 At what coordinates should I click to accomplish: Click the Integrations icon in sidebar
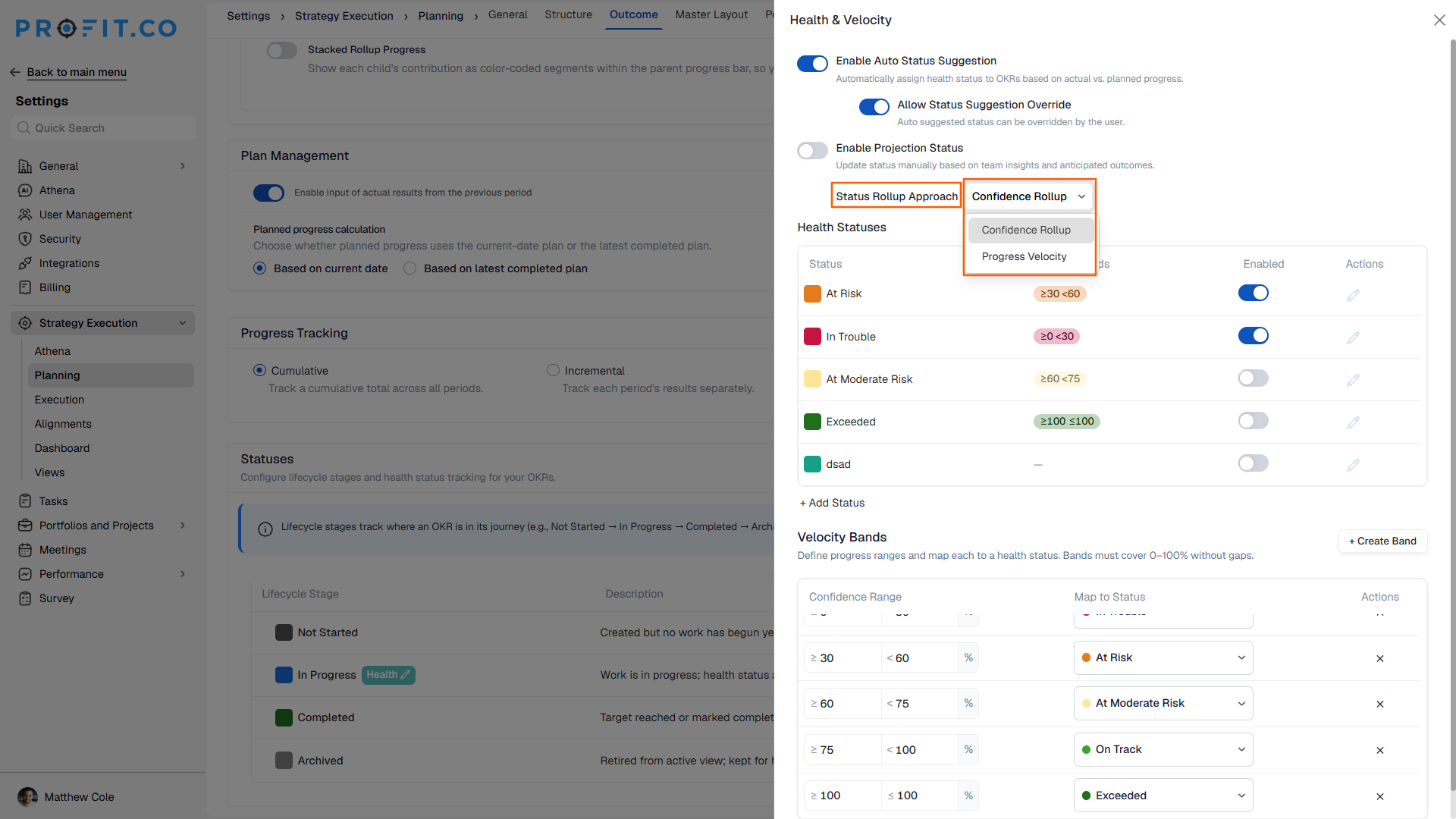point(25,263)
